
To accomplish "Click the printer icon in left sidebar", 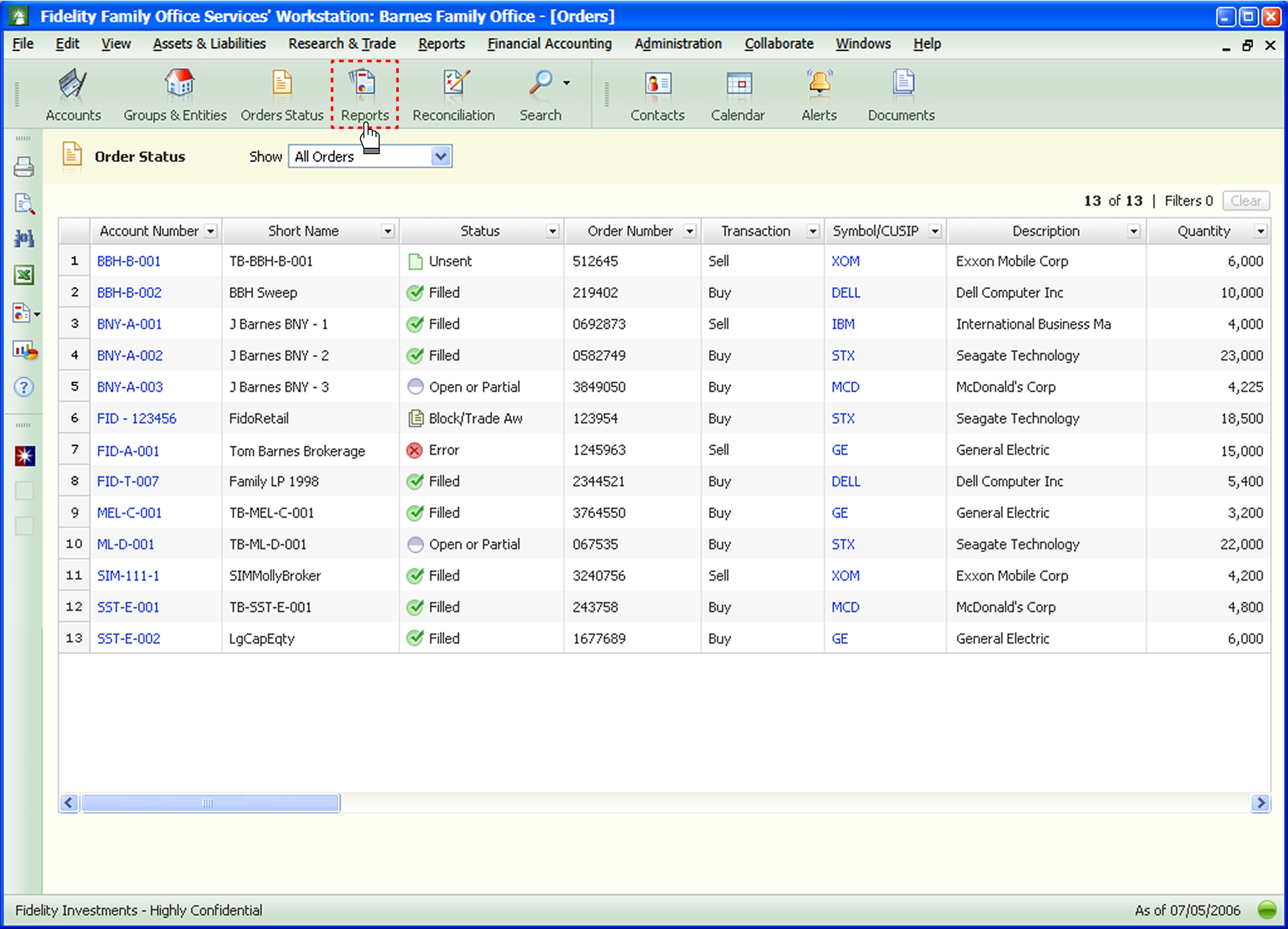I will (24, 167).
